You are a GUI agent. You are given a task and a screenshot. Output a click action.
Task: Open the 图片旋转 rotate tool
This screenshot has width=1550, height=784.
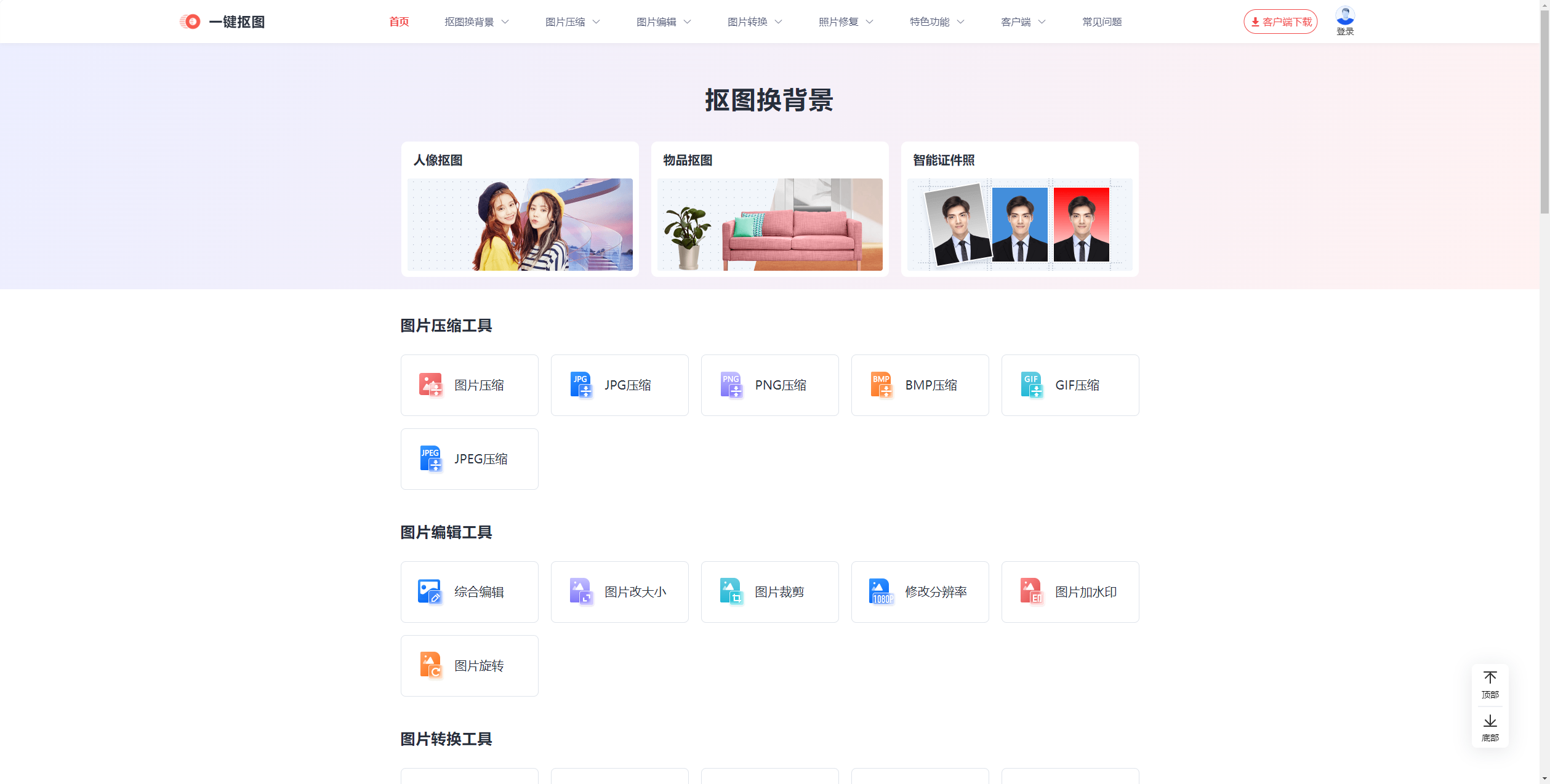[469, 665]
